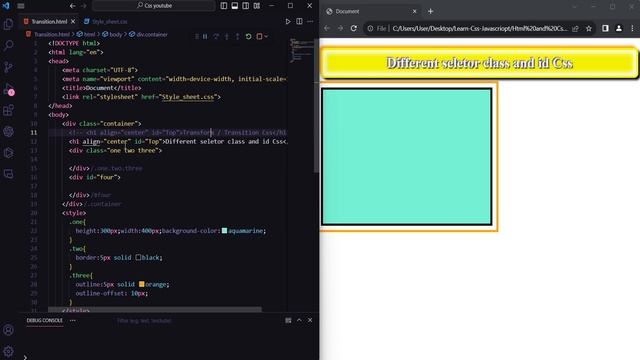Screen dimensions: 640x360
Task: Toggle the primary side bar layout
Action: pyautogui.click(x=224, y=6)
